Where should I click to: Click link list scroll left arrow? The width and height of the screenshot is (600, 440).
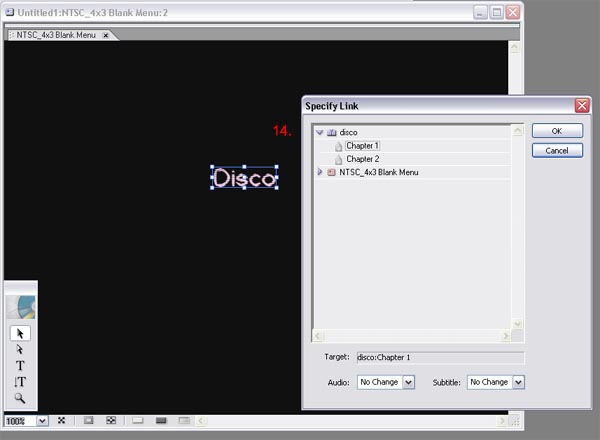[x=318, y=336]
